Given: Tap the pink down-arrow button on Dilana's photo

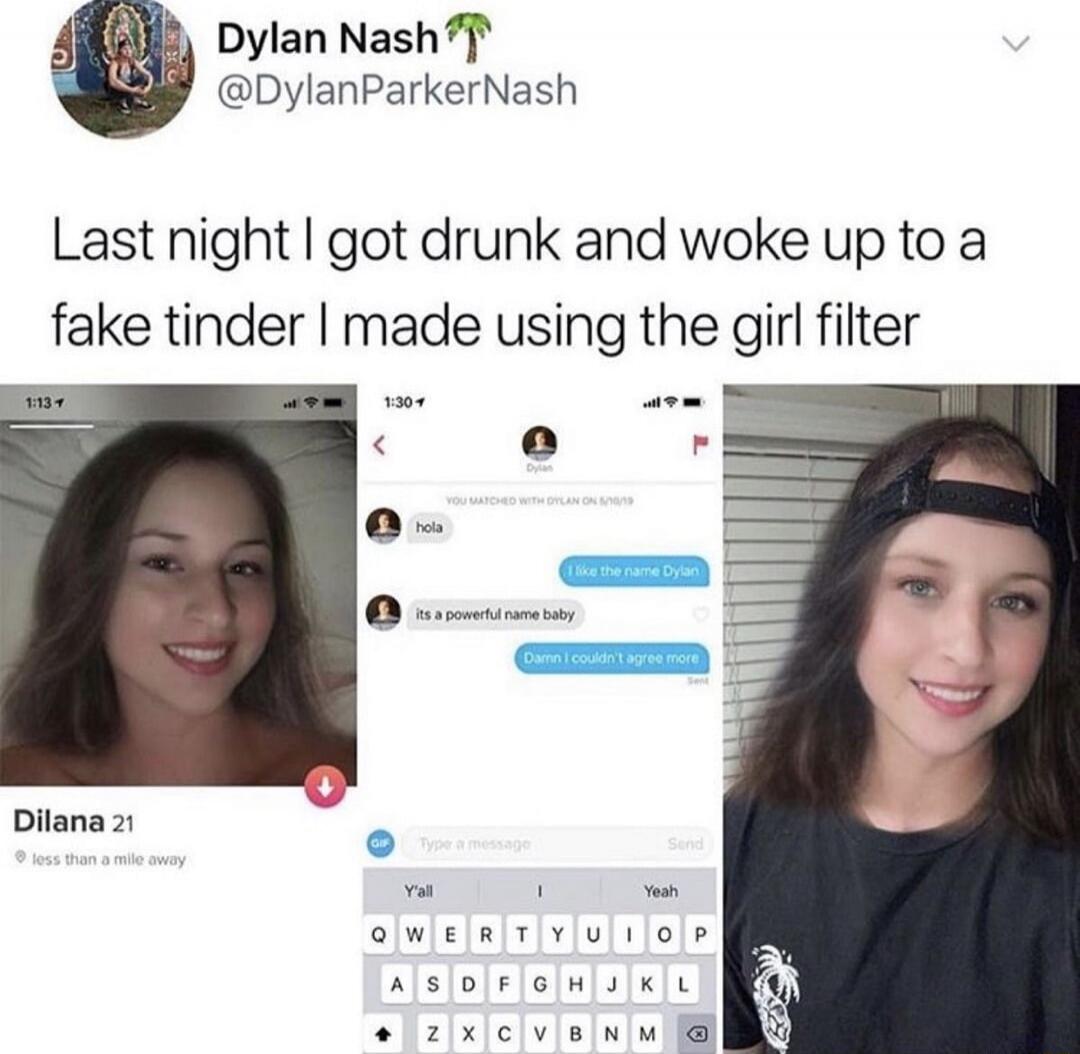Looking at the screenshot, I should (326, 785).
